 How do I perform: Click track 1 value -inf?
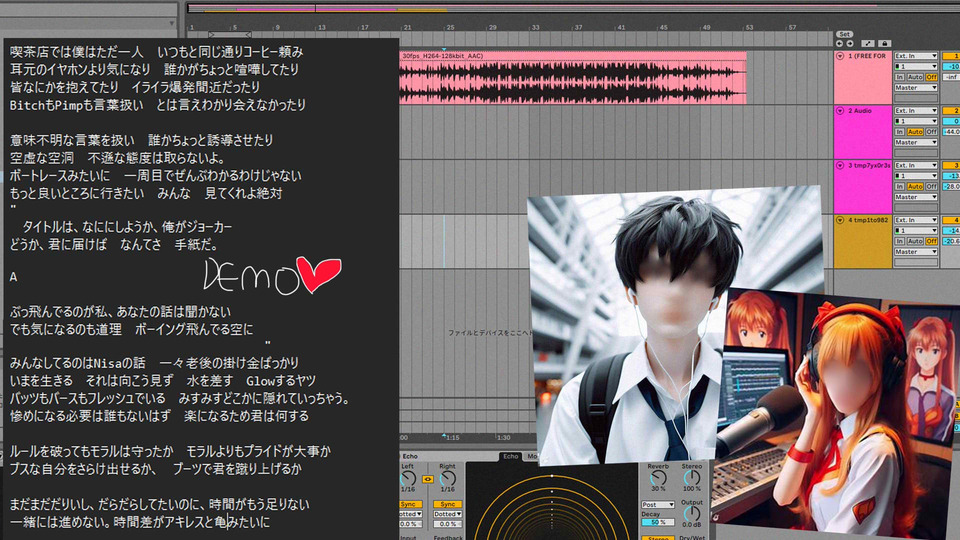coord(951,77)
